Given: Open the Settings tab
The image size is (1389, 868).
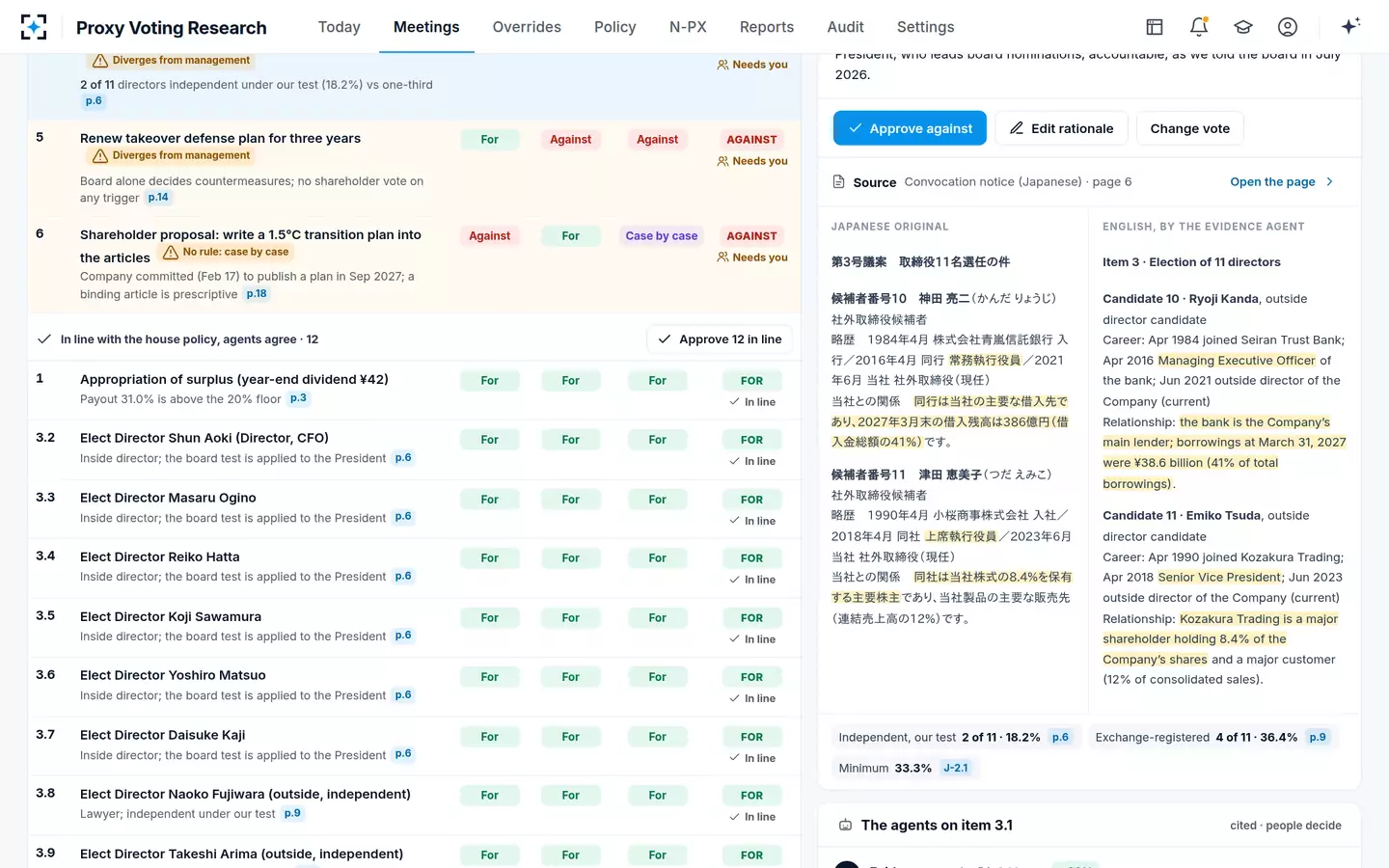Looking at the screenshot, I should tap(925, 27).
